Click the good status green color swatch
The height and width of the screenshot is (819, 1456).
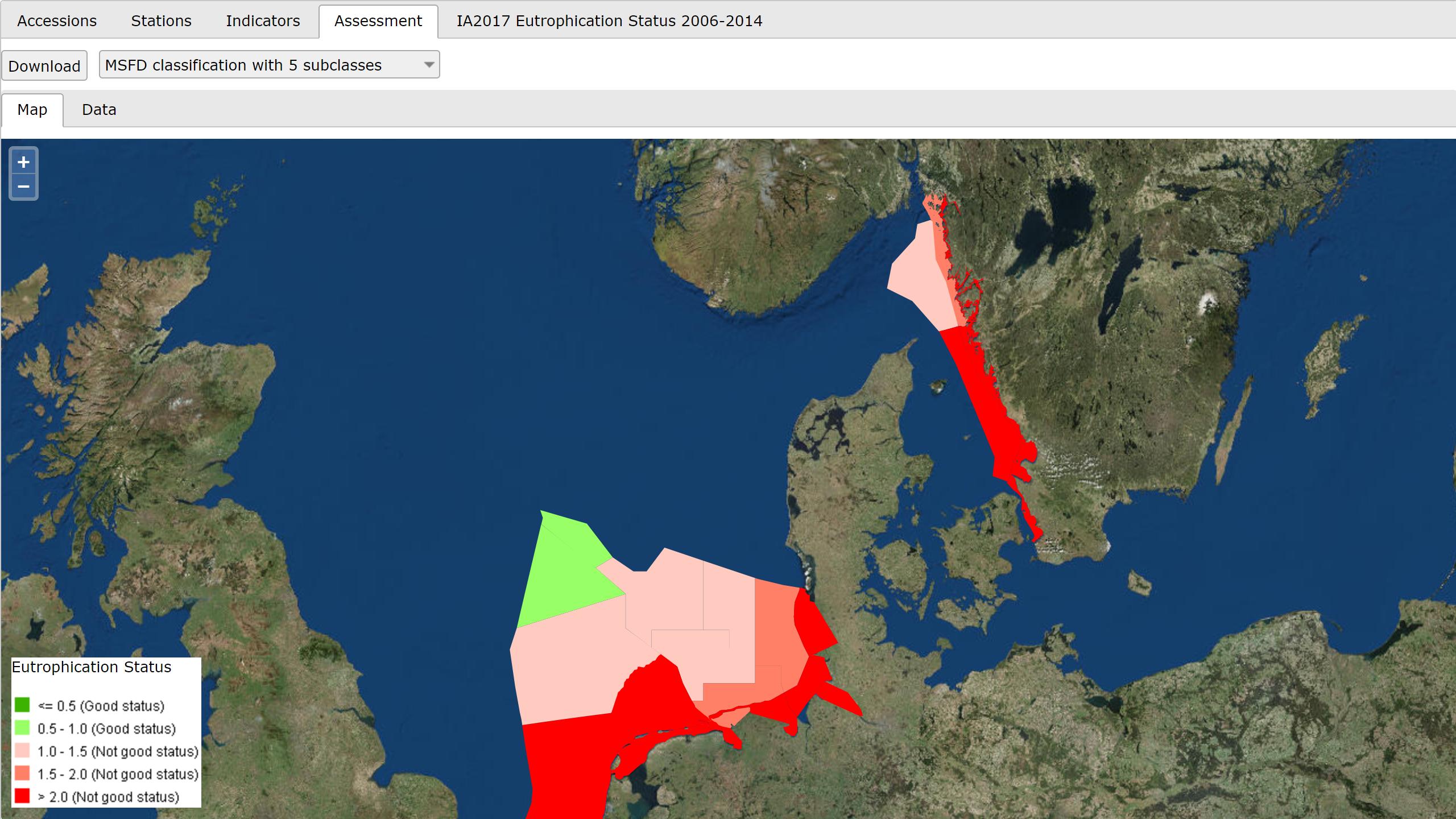22,705
